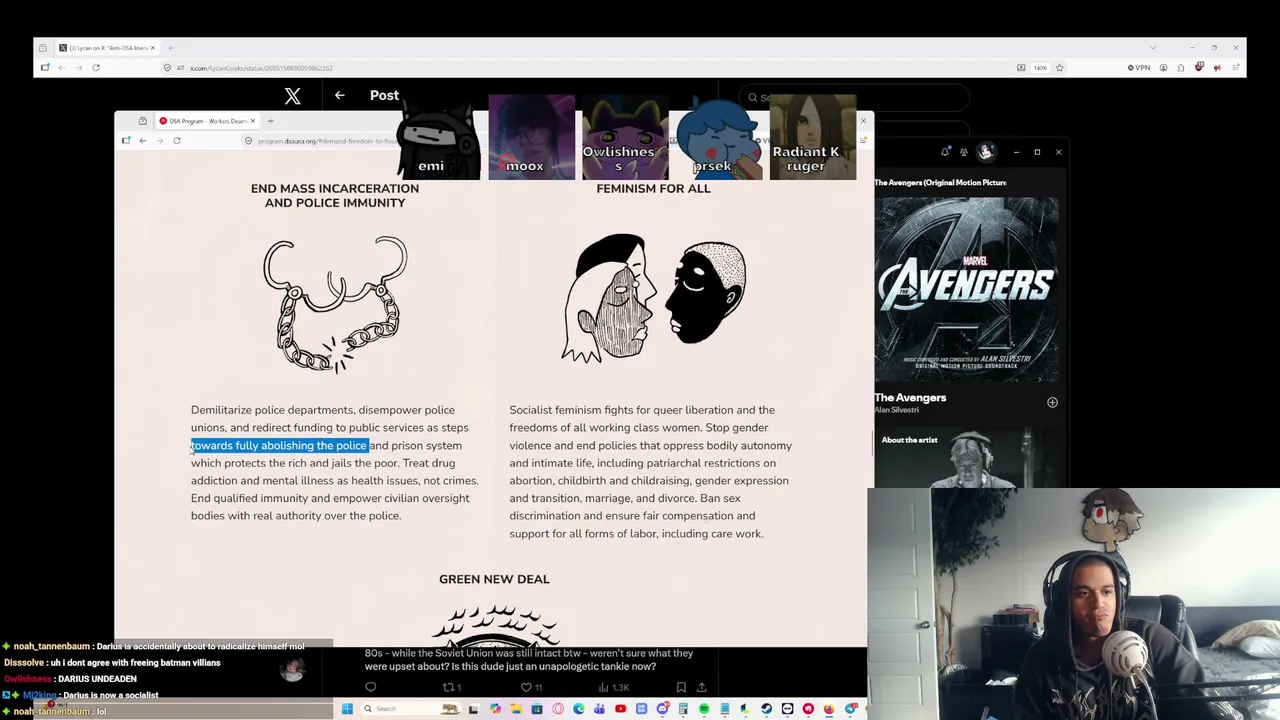Screen dimensions: 1280x720
Task: Reload the X.com browser page
Action: click(x=96, y=68)
